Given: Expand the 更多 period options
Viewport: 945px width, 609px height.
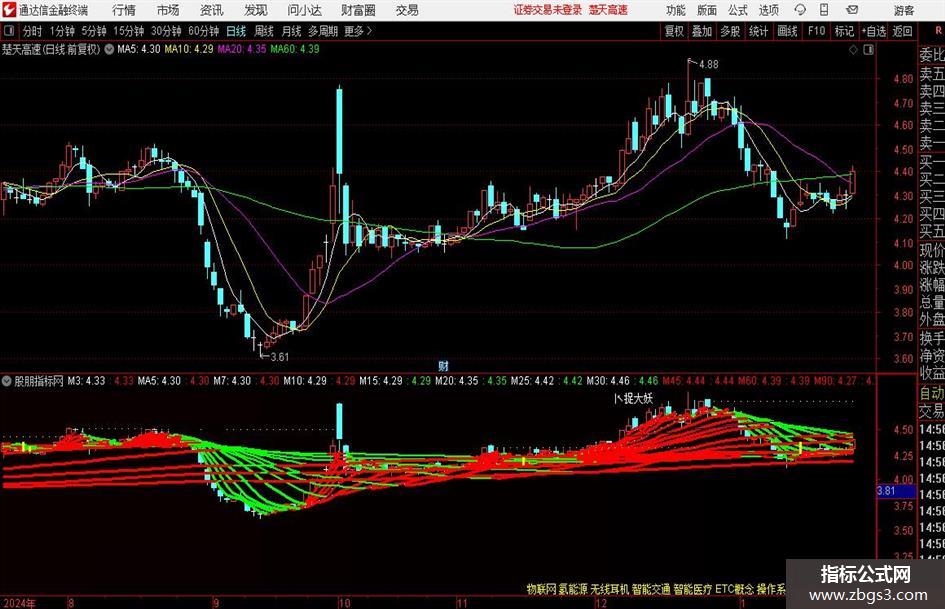Looking at the screenshot, I should (x=358, y=31).
